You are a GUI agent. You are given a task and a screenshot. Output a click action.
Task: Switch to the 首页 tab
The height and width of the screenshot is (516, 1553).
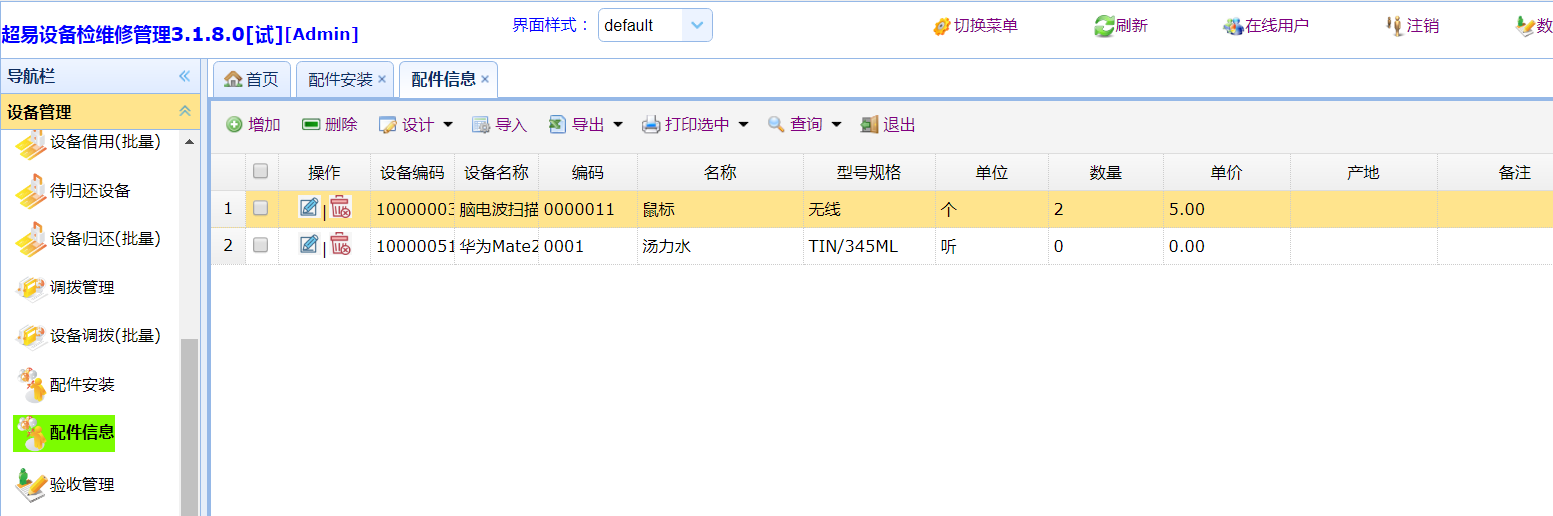[252, 80]
